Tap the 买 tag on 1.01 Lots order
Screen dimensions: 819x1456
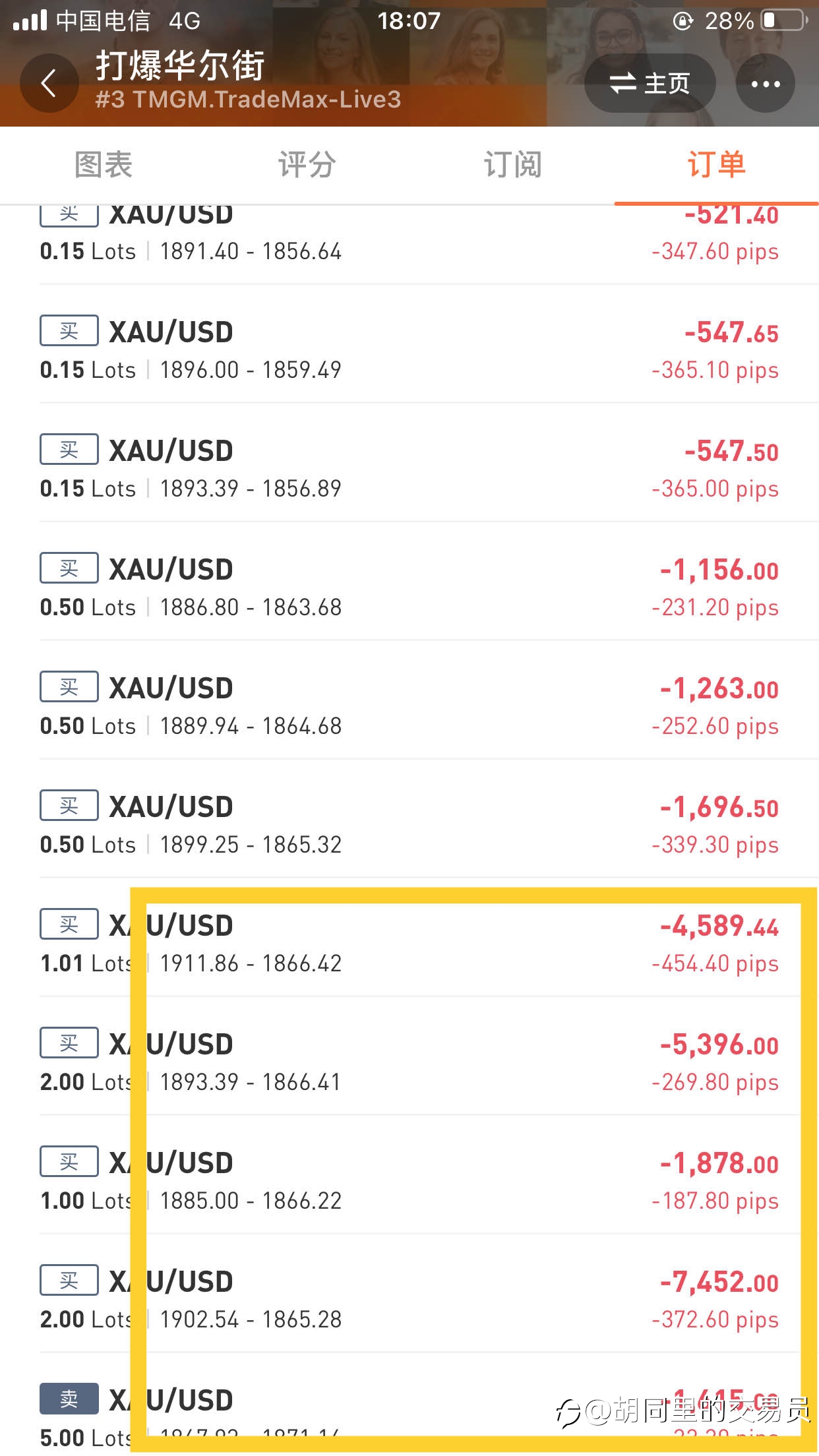(69, 924)
